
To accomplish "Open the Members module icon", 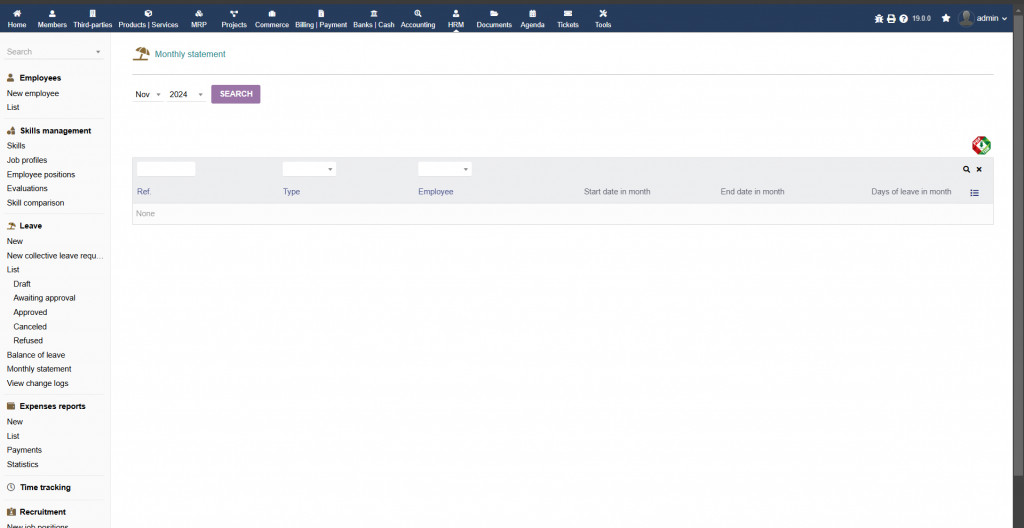I will pos(52,13).
